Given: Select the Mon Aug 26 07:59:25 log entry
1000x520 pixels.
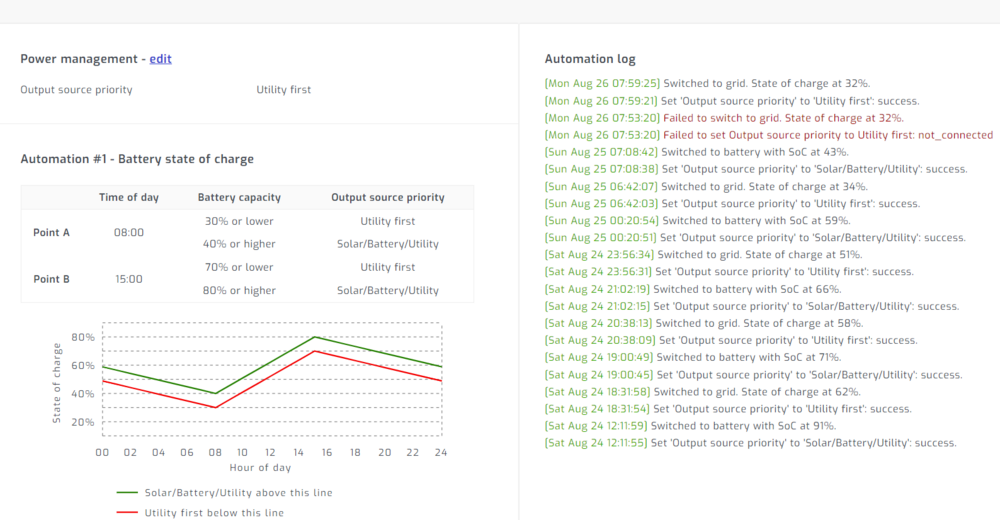Looking at the screenshot, I should tap(706, 84).
